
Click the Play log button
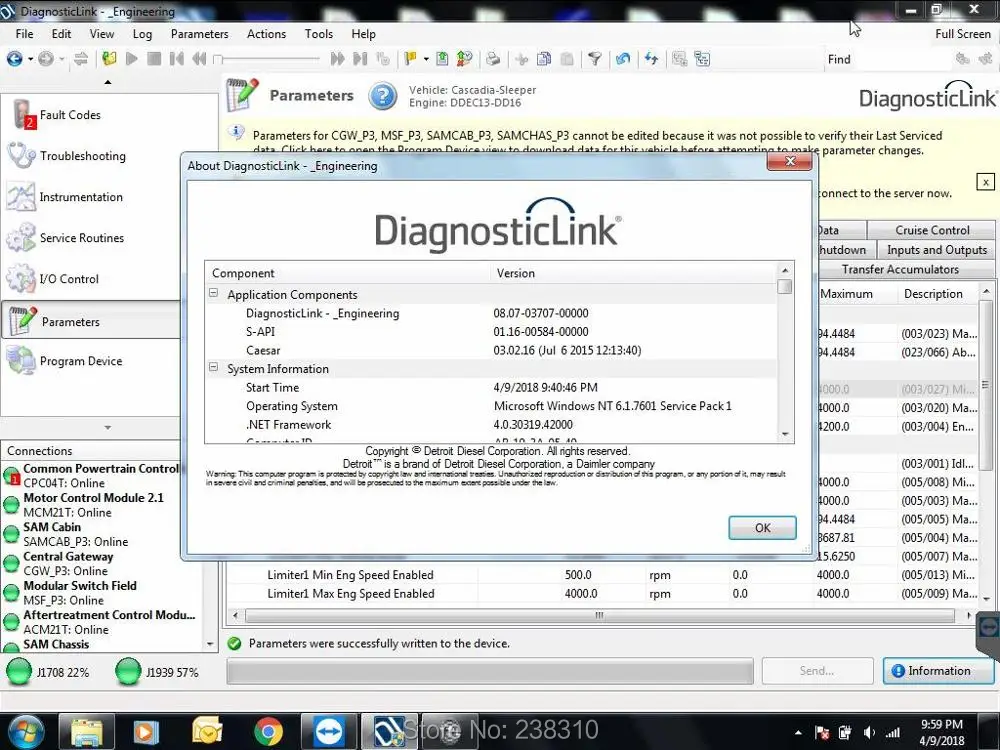tap(132, 59)
